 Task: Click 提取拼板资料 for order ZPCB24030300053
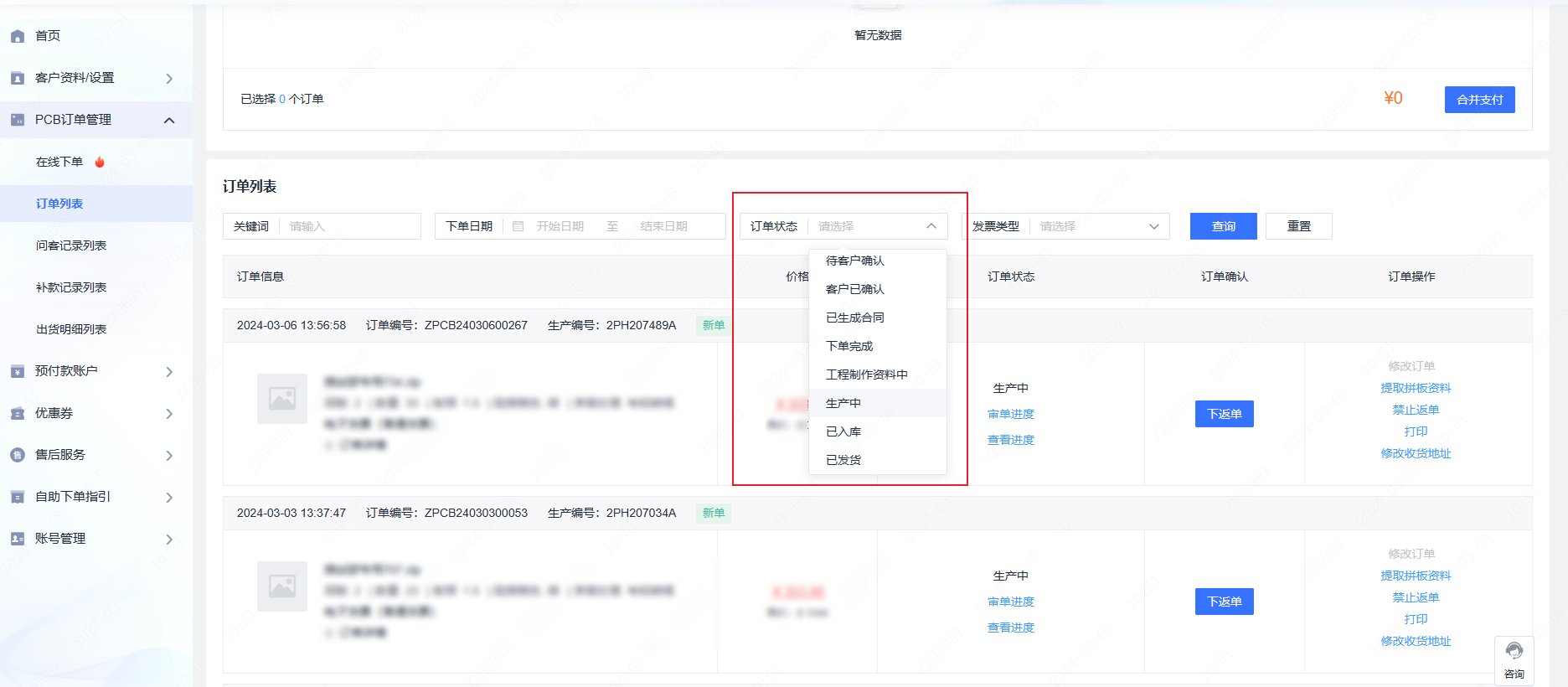pos(1416,576)
